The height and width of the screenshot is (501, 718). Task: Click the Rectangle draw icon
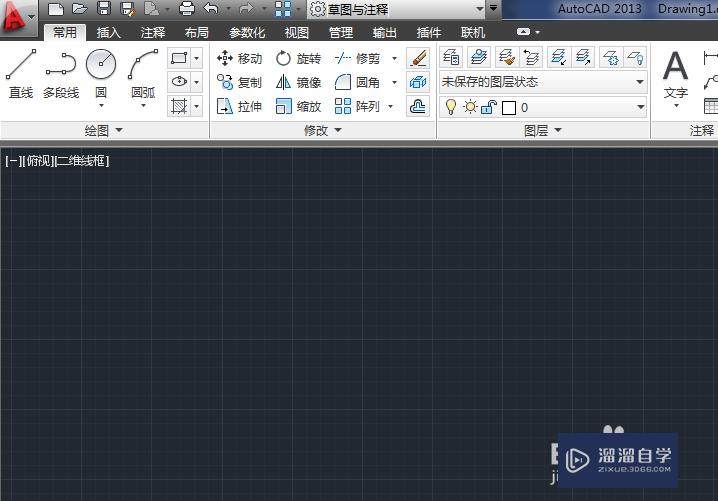179,58
